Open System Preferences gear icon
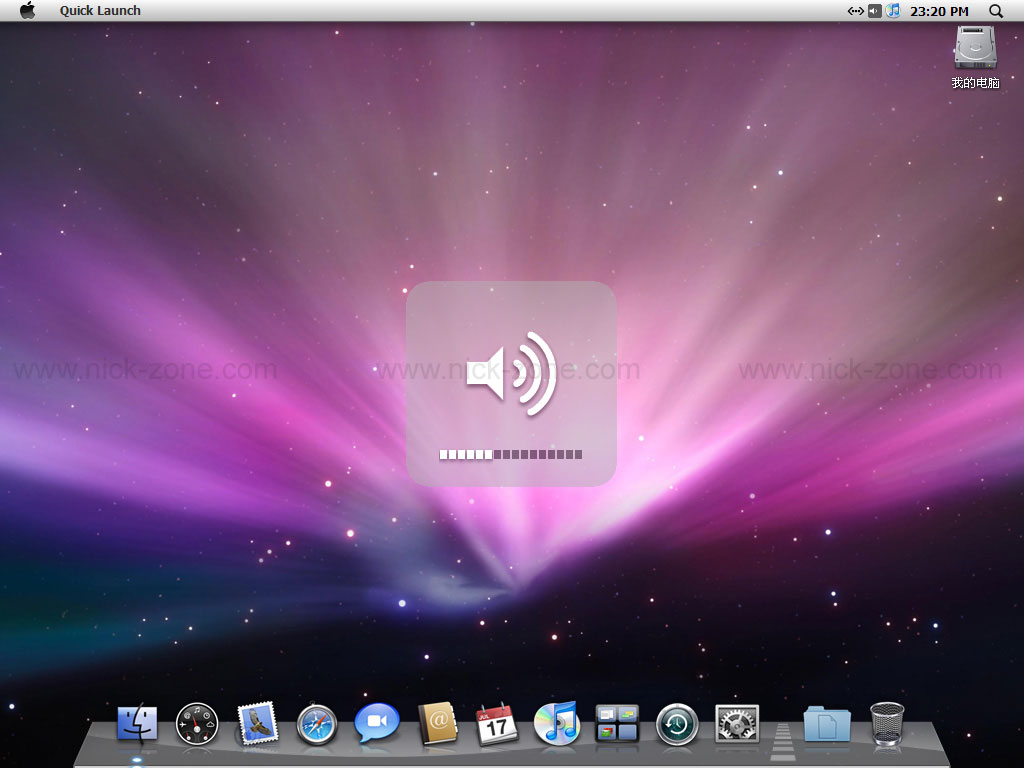Screen dimensions: 1024x768 tap(737, 724)
